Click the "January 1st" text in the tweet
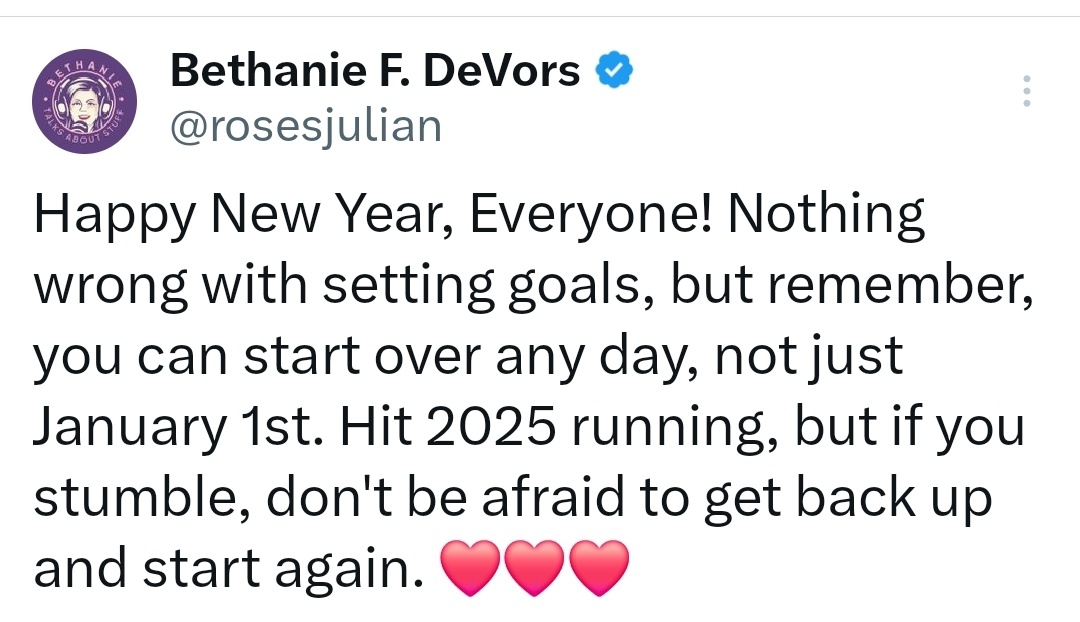The image size is (1080, 622). coord(177,427)
